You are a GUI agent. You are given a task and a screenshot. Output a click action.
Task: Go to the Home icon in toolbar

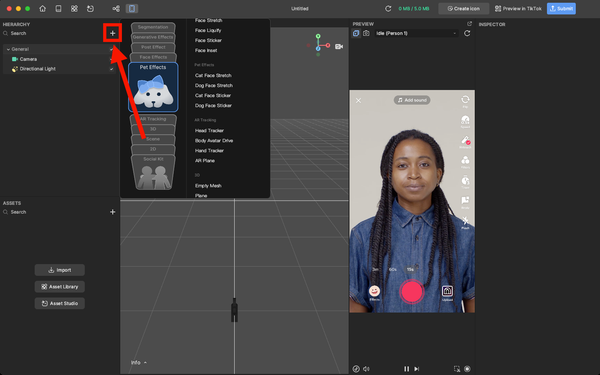click(42, 8)
